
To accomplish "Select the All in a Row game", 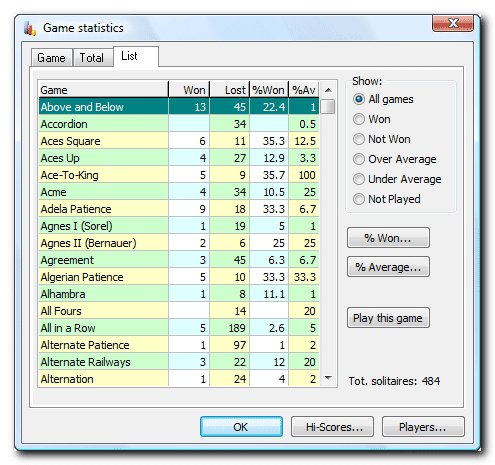I will point(179,328).
